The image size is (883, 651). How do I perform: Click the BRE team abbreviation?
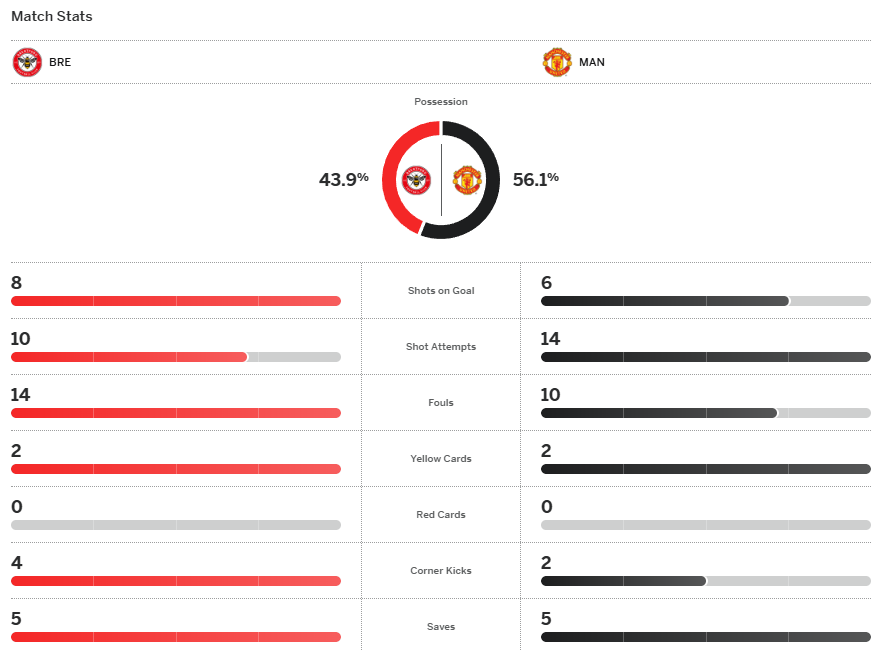(x=60, y=62)
